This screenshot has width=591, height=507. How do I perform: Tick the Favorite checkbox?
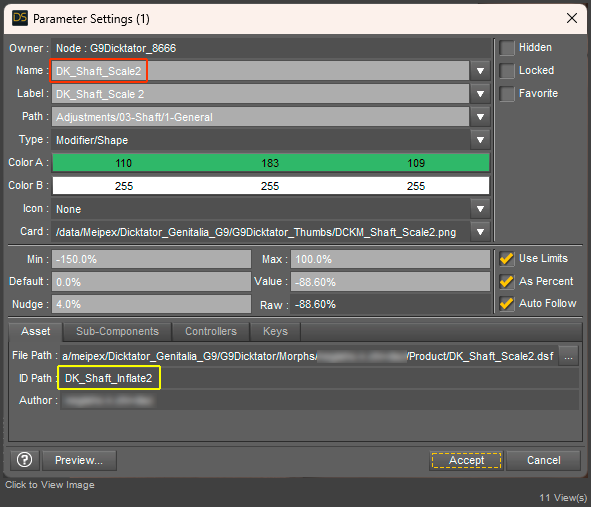pyautogui.click(x=507, y=94)
